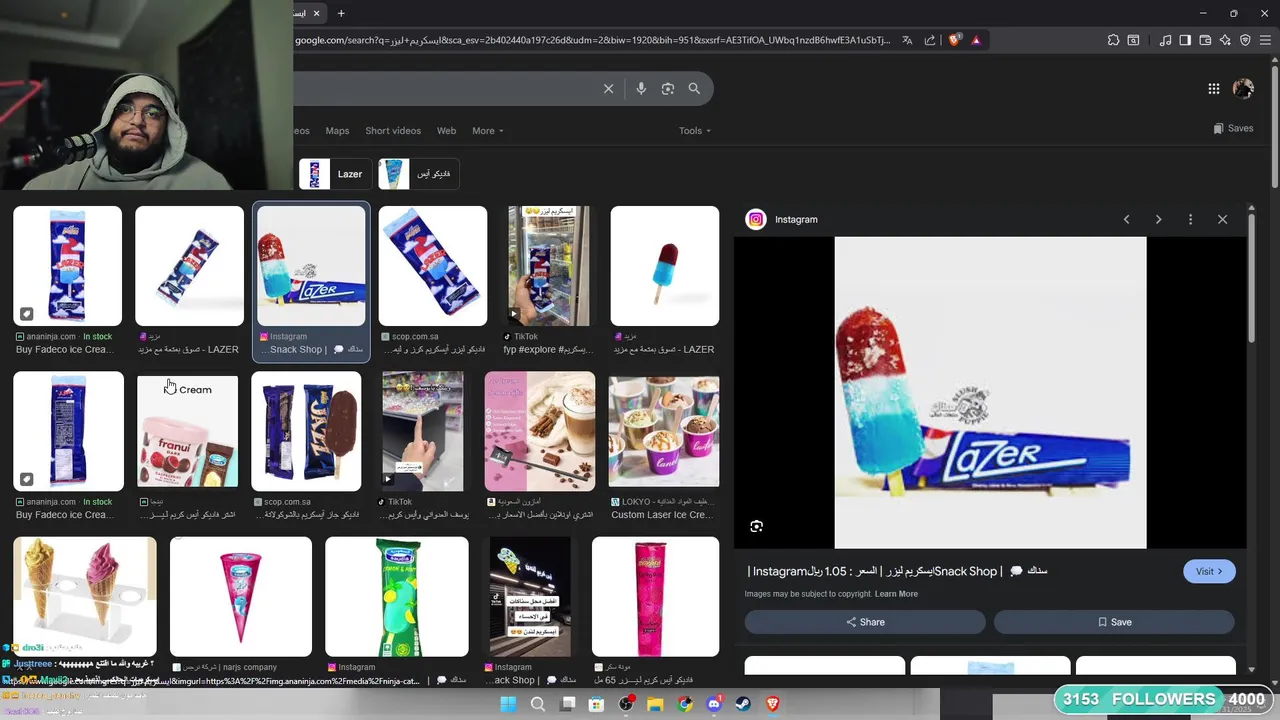
Task: Open the TikTok freezer fyp #explore image
Action: [548, 266]
